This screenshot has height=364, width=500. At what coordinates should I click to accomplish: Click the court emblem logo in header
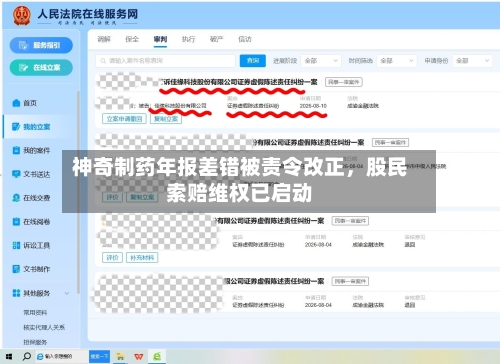(x=22, y=15)
